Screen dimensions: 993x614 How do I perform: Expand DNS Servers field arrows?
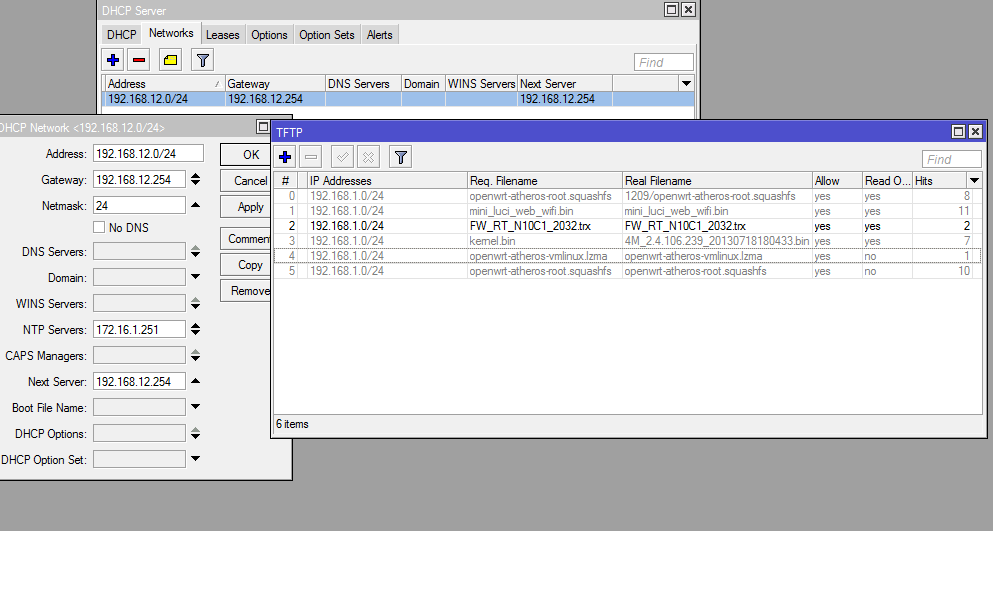click(196, 252)
